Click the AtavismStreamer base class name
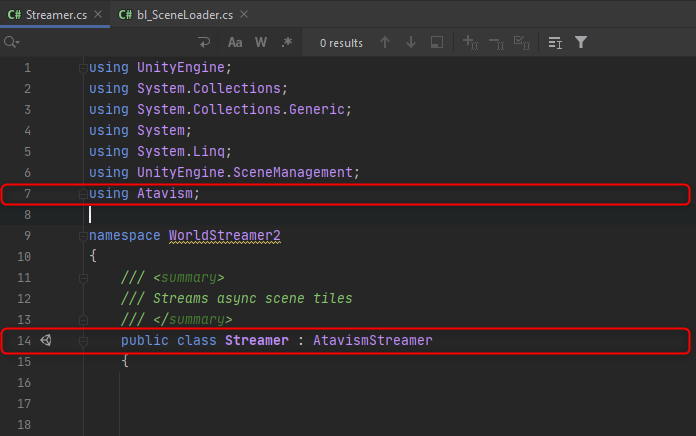This screenshot has height=436, width=696. (372, 341)
